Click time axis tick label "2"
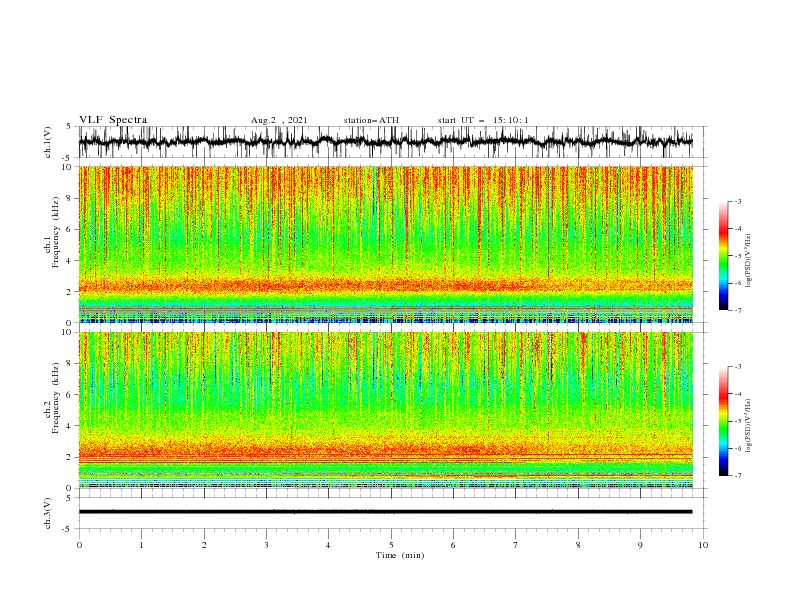The height and width of the screenshot is (612, 792). pos(205,545)
